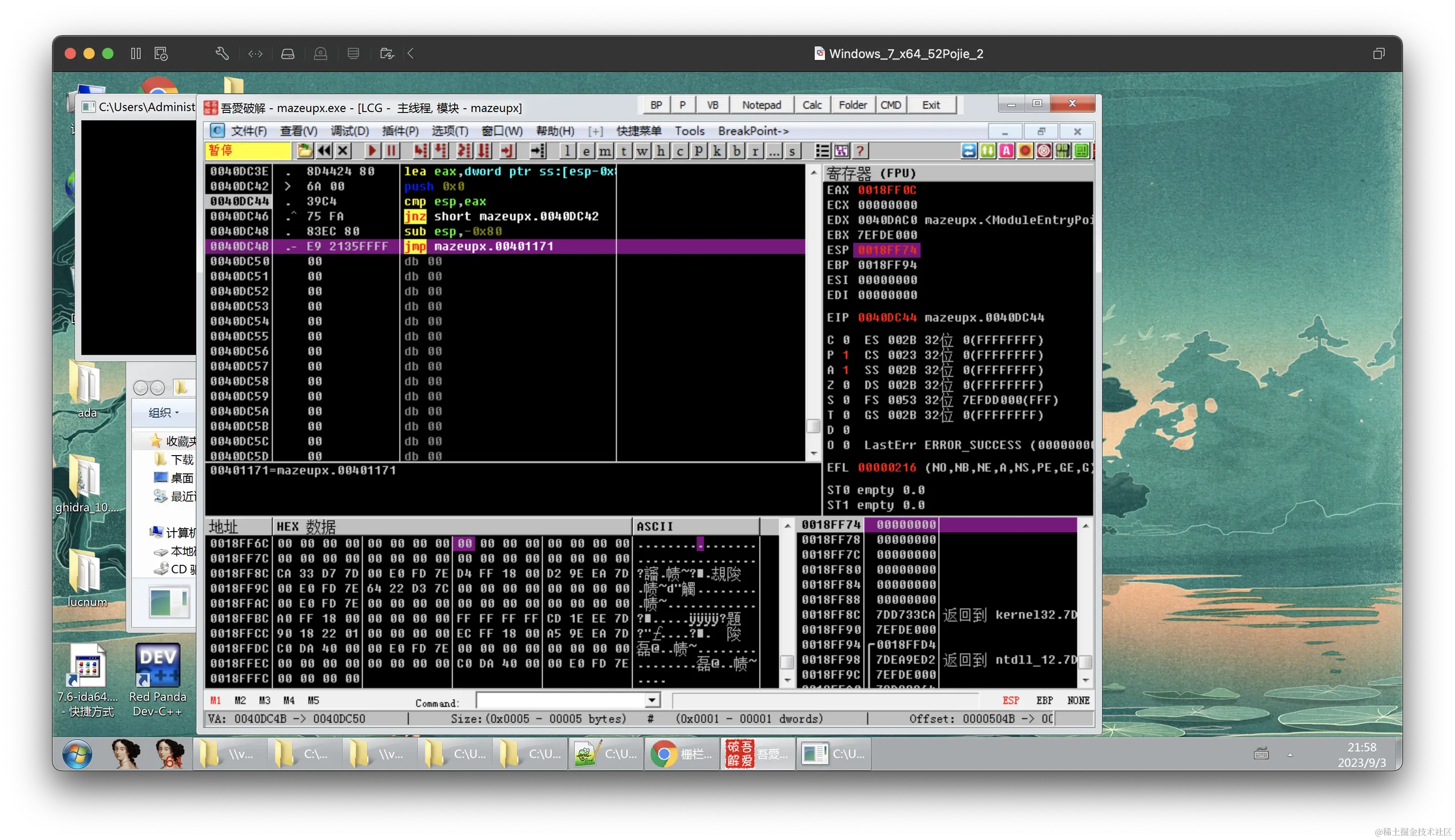Click the Calc button in title bar
The height and width of the screenshot is (840, 1455).
812,105
